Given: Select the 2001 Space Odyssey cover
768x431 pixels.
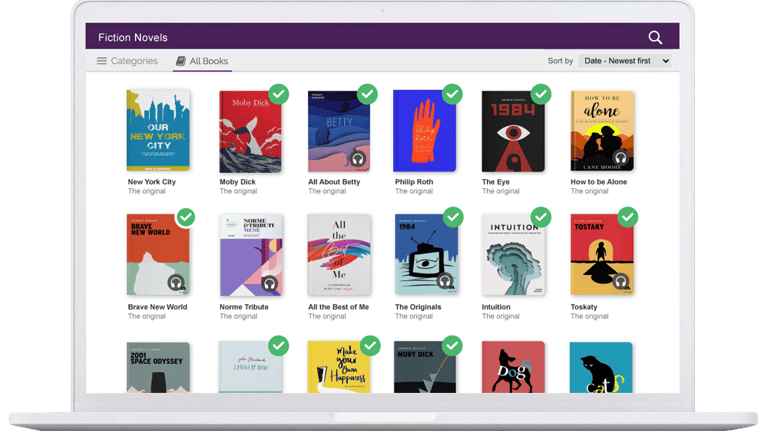Looking at the screenshot, I should click(158, 367).
